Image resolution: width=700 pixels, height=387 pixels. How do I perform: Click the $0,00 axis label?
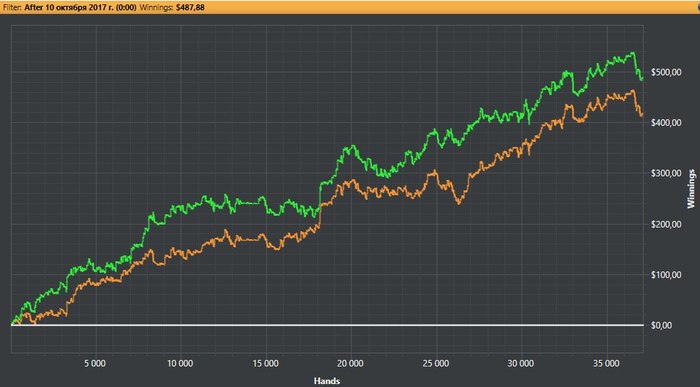pos(661,325)
